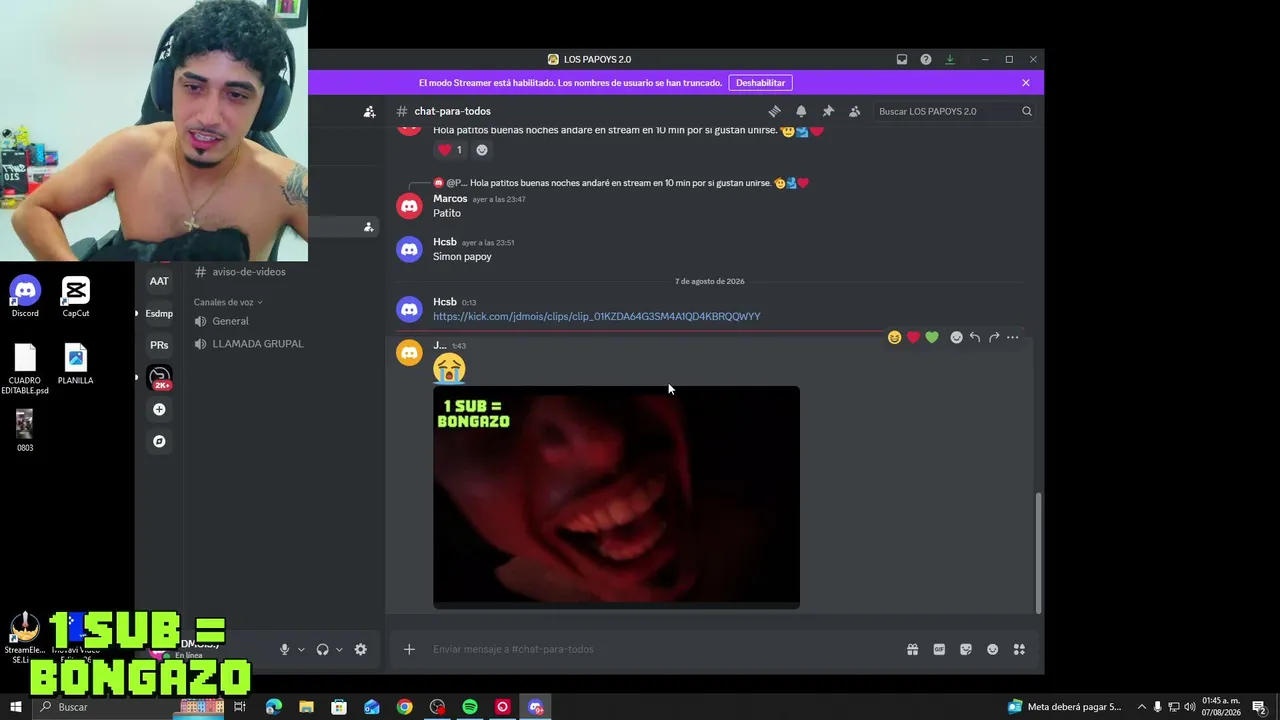
Task: Toggle the member list icon
Action: (855, 111)
